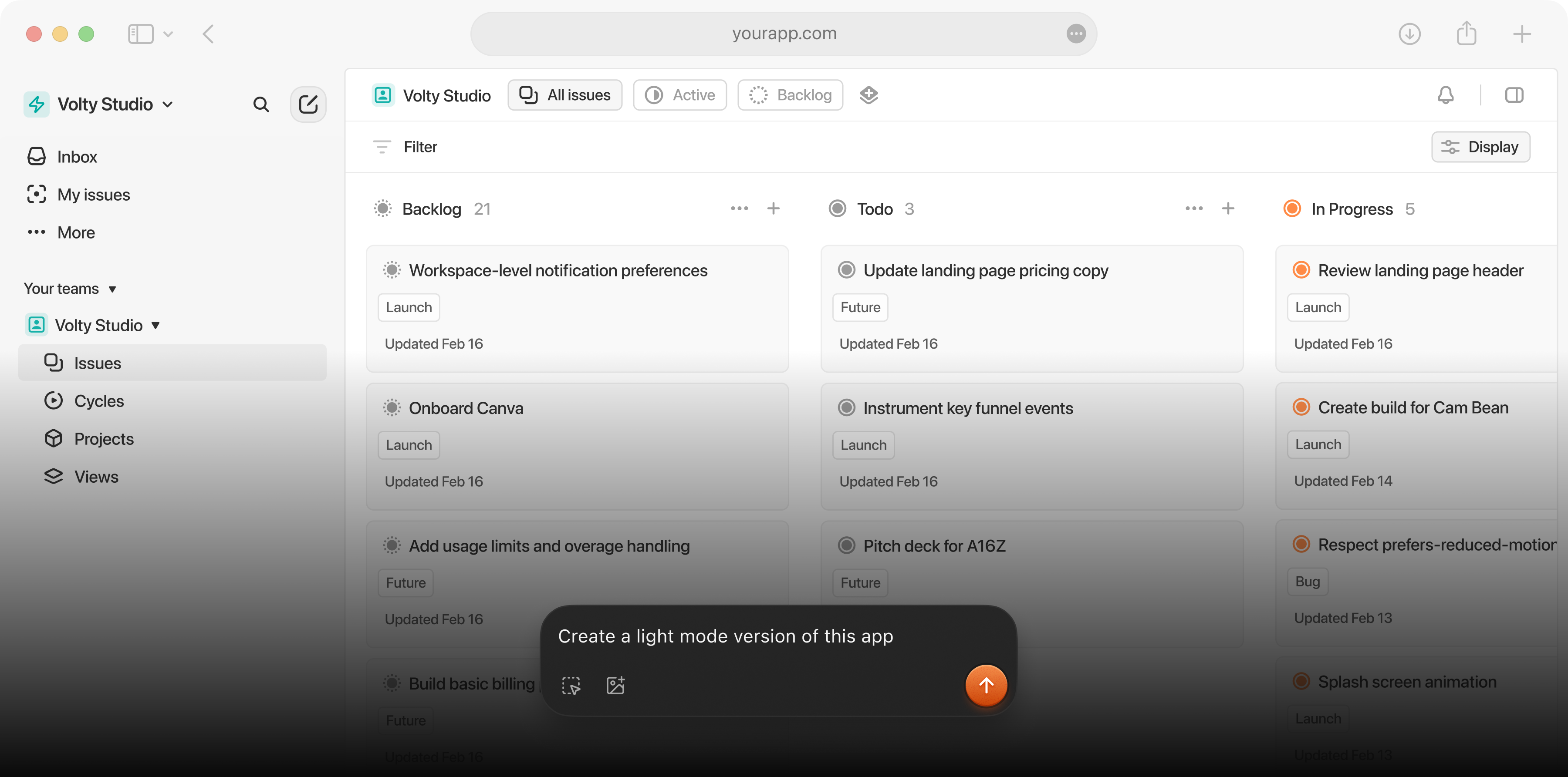1568x777 pixels.
Task: Switch to the Active tab
Action: pos(680,95)
